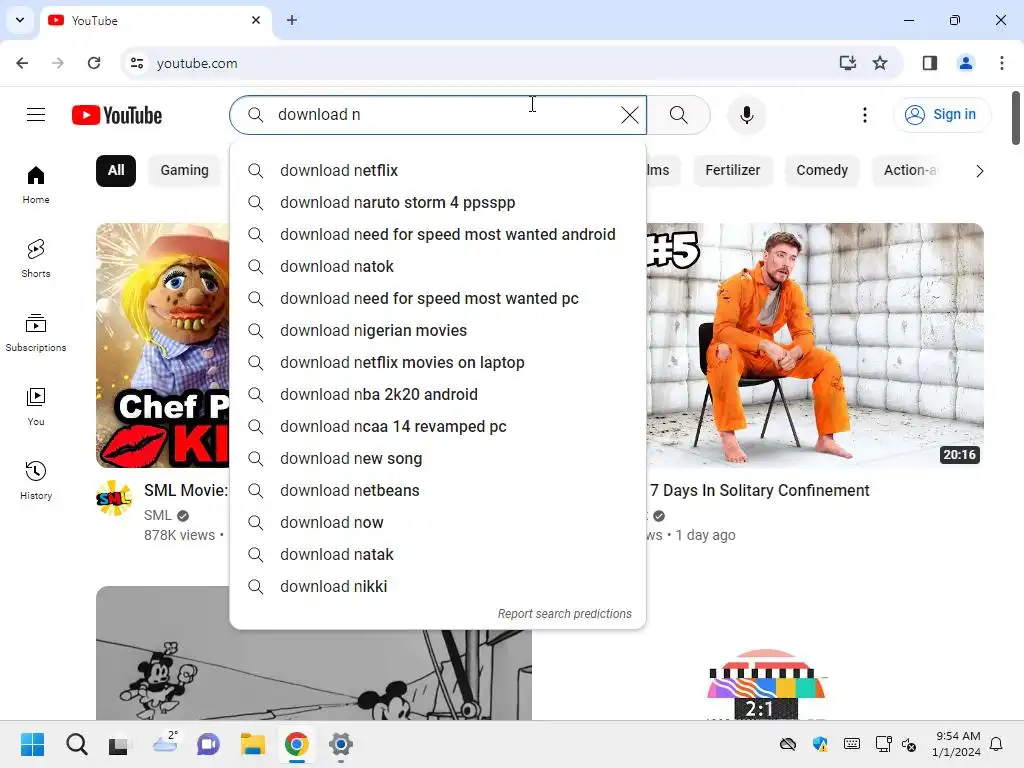Open YouTube settings three-dot menu
The image size is (1024, 768).
click(x=865, y=115)
